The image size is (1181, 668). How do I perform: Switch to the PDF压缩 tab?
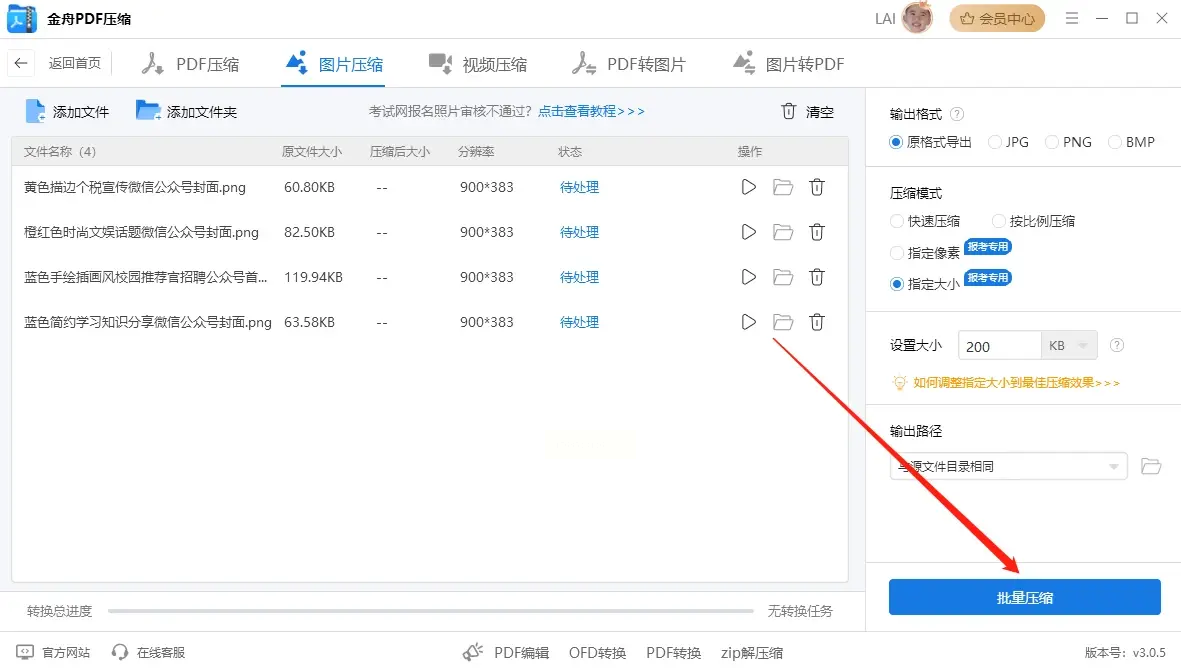[190, 65]
